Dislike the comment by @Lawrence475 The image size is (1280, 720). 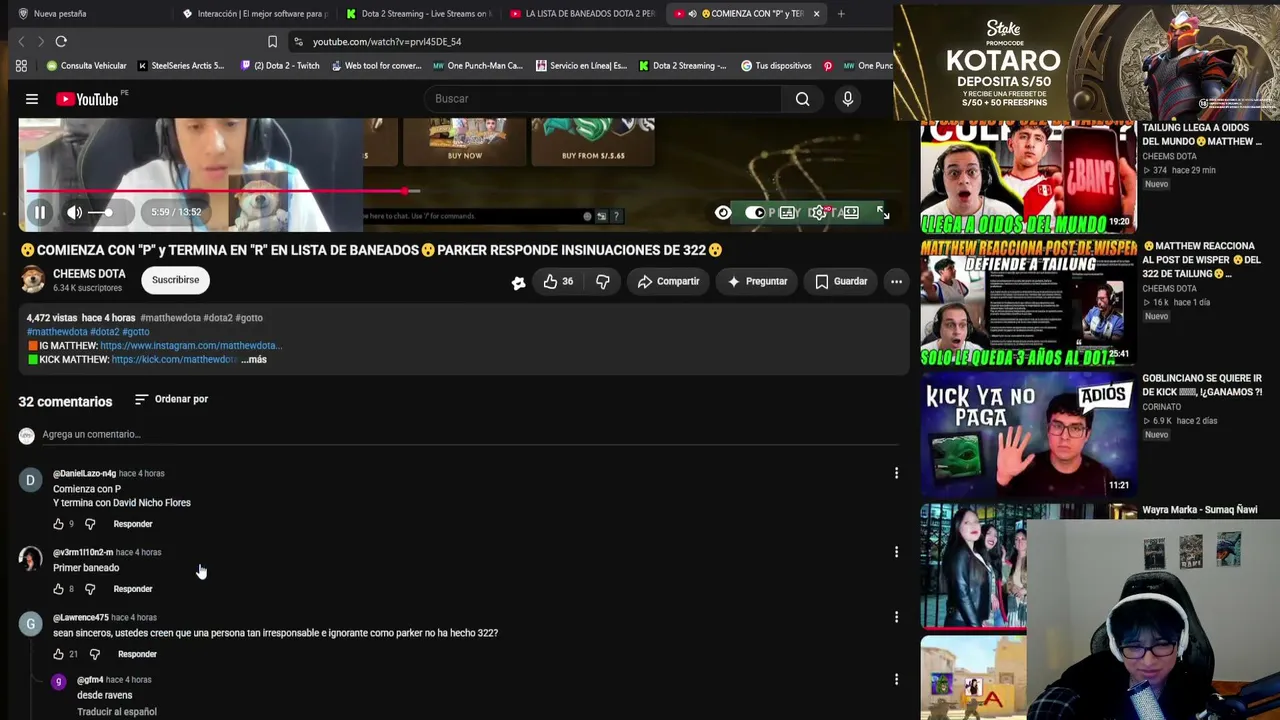94,654
